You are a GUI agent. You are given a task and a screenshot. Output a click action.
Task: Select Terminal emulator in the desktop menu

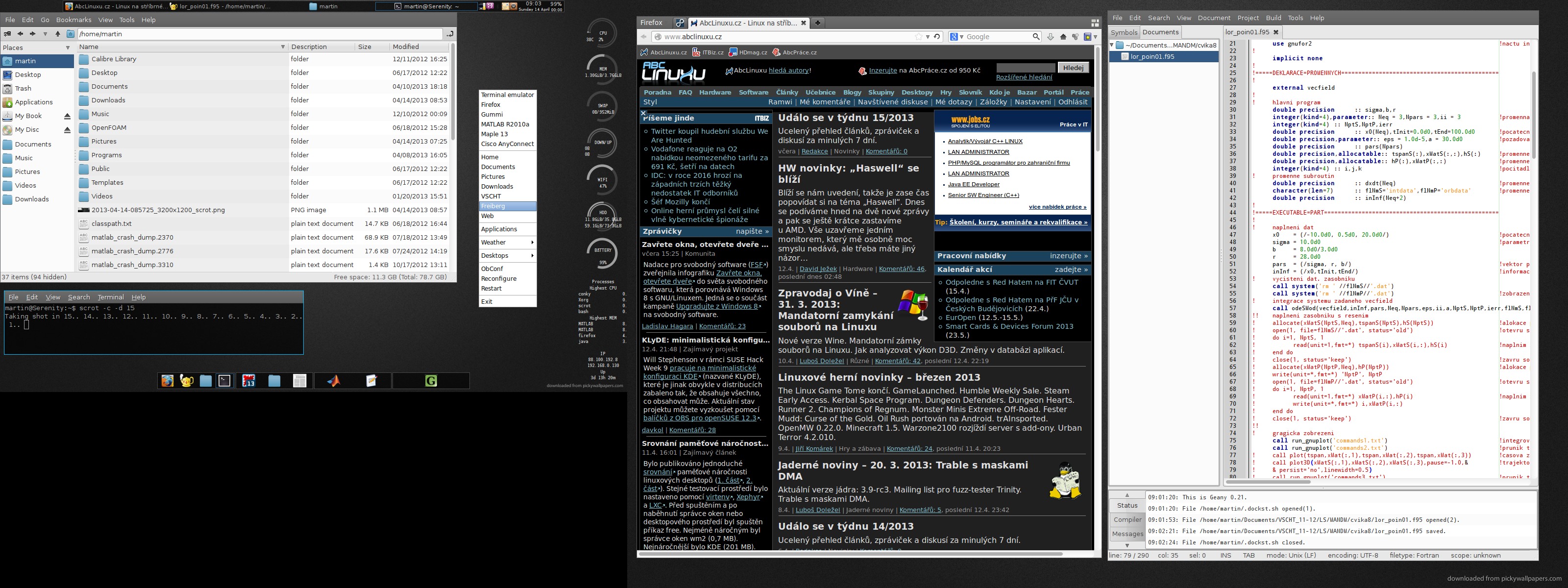pos(507,95)
